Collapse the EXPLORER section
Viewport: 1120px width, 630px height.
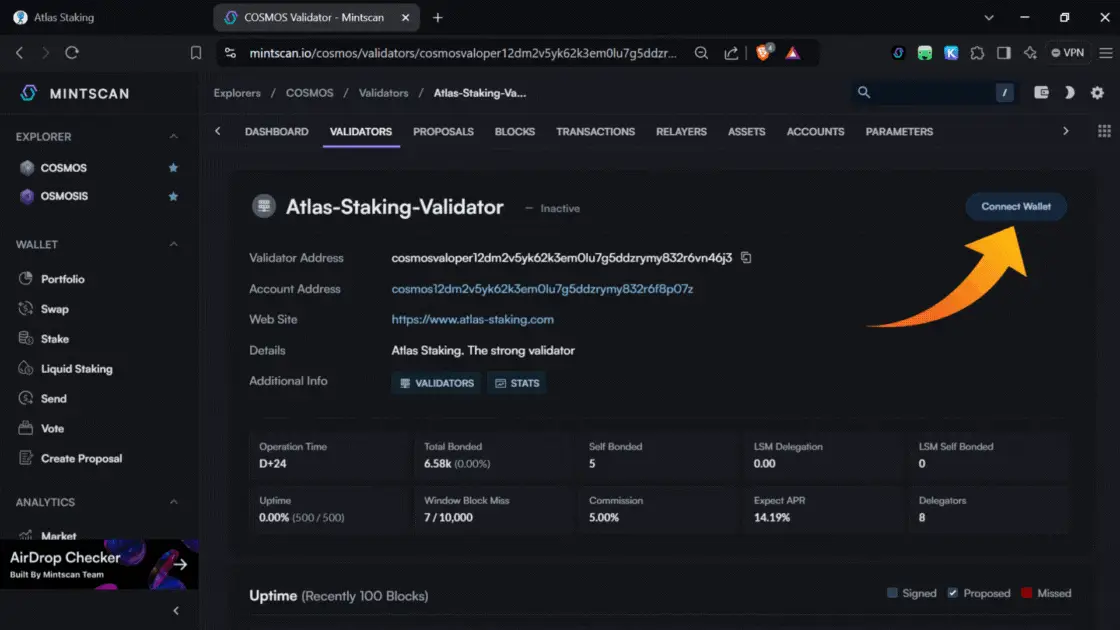point(173,137)
